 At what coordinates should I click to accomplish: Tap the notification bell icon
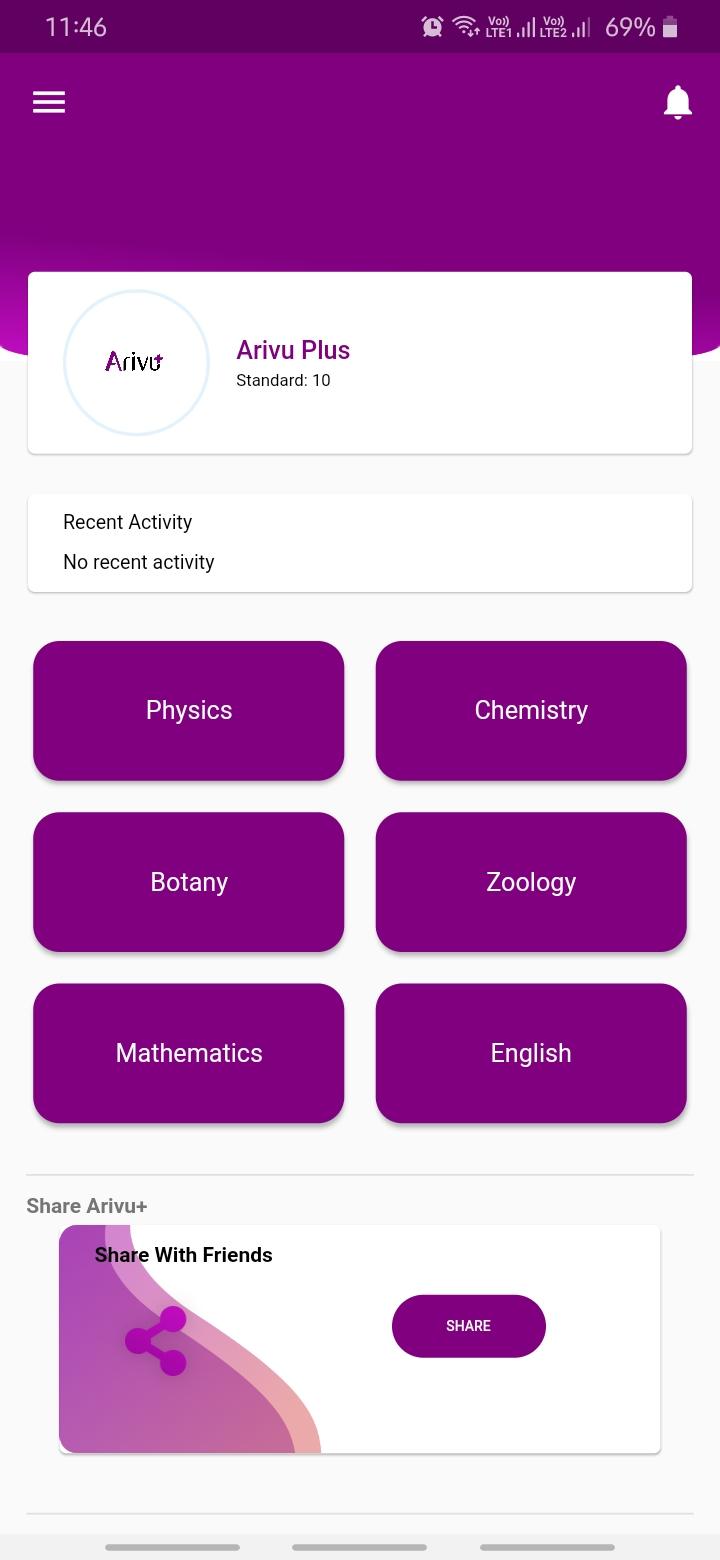point(678,102)
